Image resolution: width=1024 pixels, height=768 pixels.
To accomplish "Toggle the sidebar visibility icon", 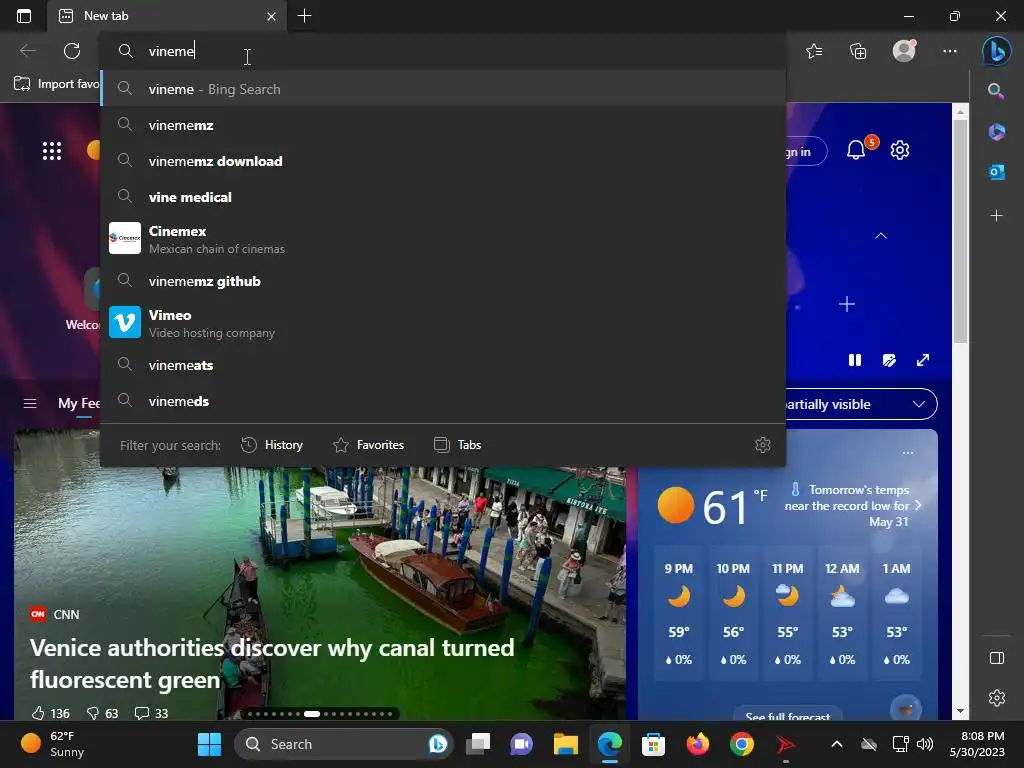I will [997, 658].
